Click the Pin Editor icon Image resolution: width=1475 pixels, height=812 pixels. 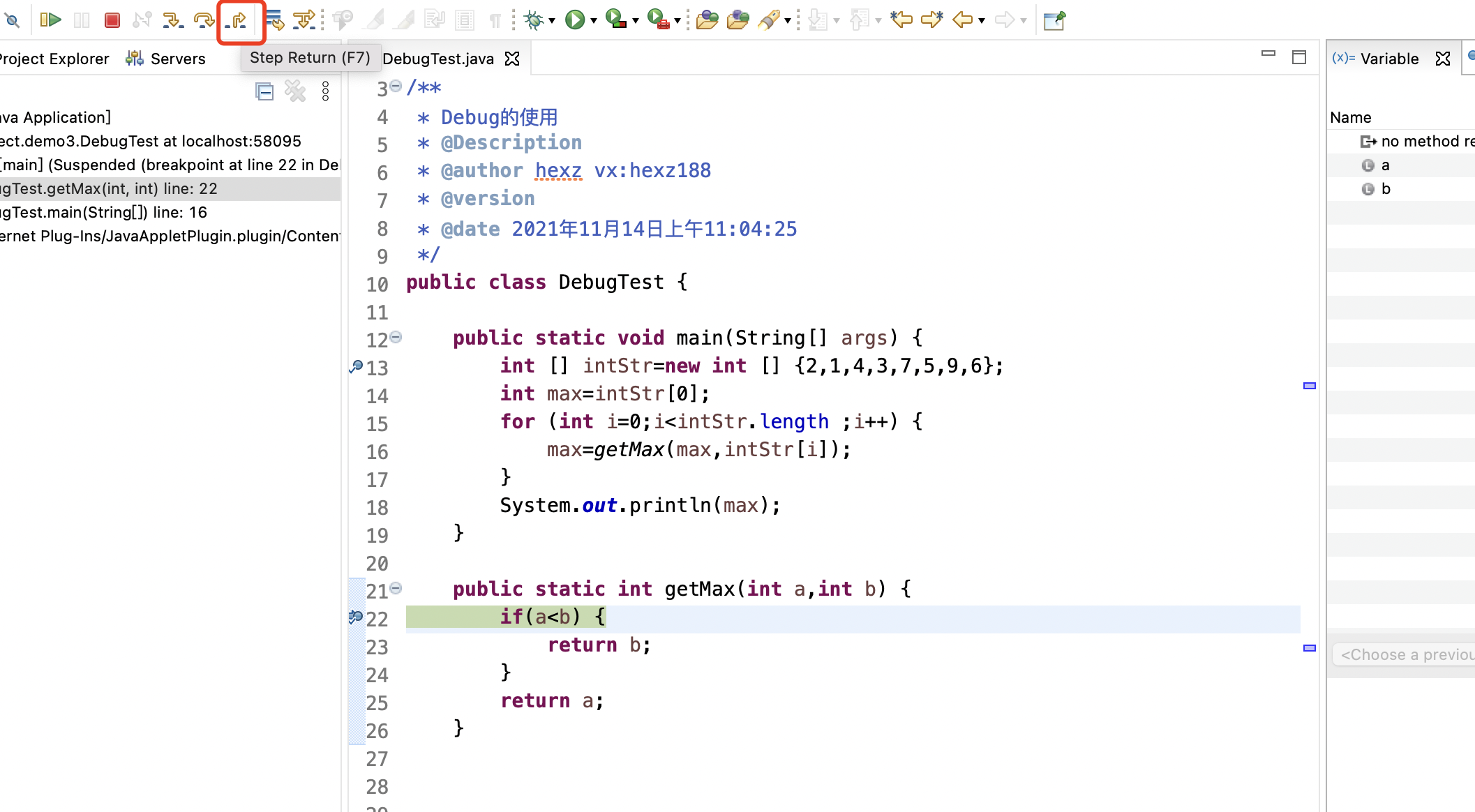[1054, 20]
